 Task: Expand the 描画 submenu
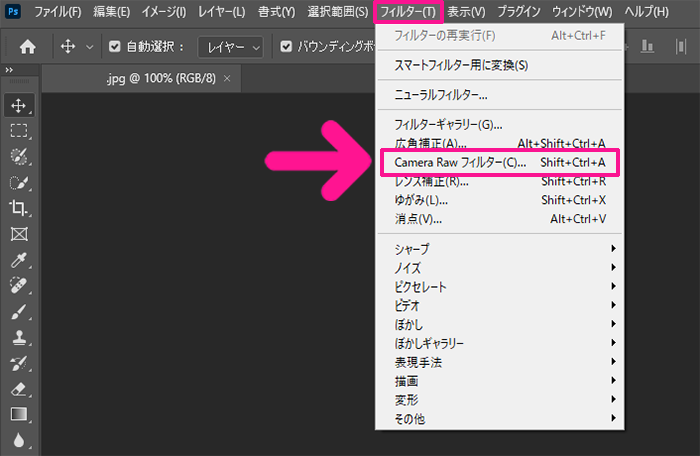click(500, 381)
